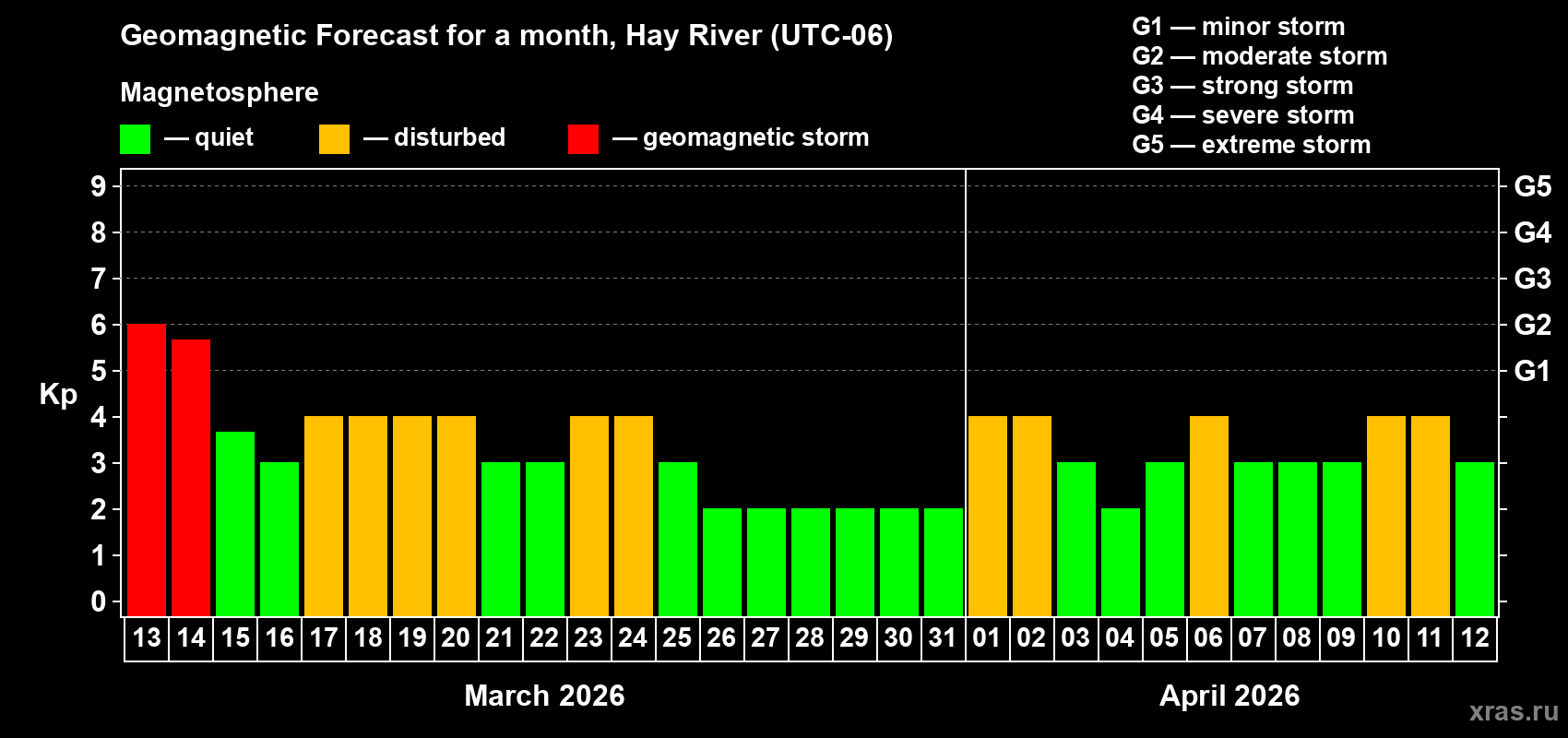The width and height of the screenshot is (1568, 738).
Task: Click the '— quiet' legend label
Action: click(x=209, y=137)
